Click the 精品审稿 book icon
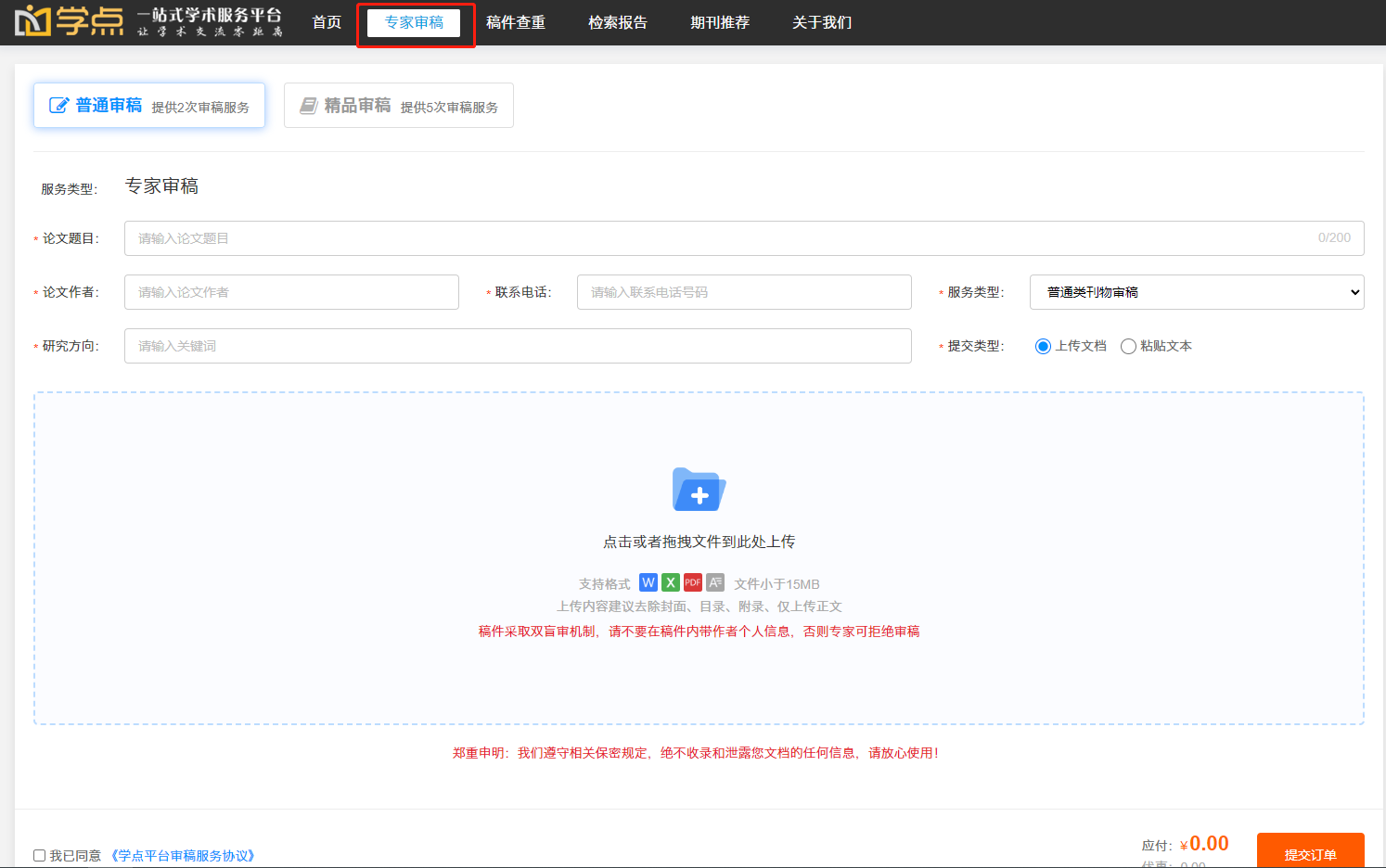The width and height of the screenshot is (1386, 868). pyautogui.click(x=309, y=106)
